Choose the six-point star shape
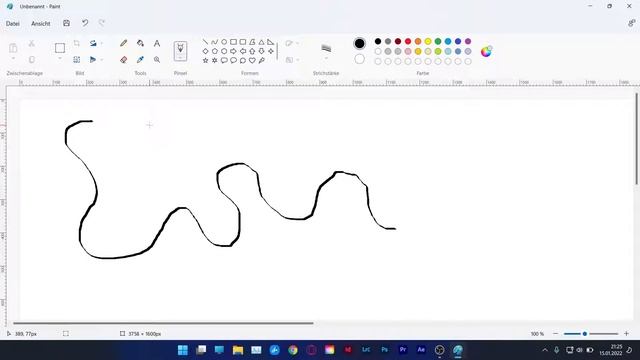 coord(215,60)
